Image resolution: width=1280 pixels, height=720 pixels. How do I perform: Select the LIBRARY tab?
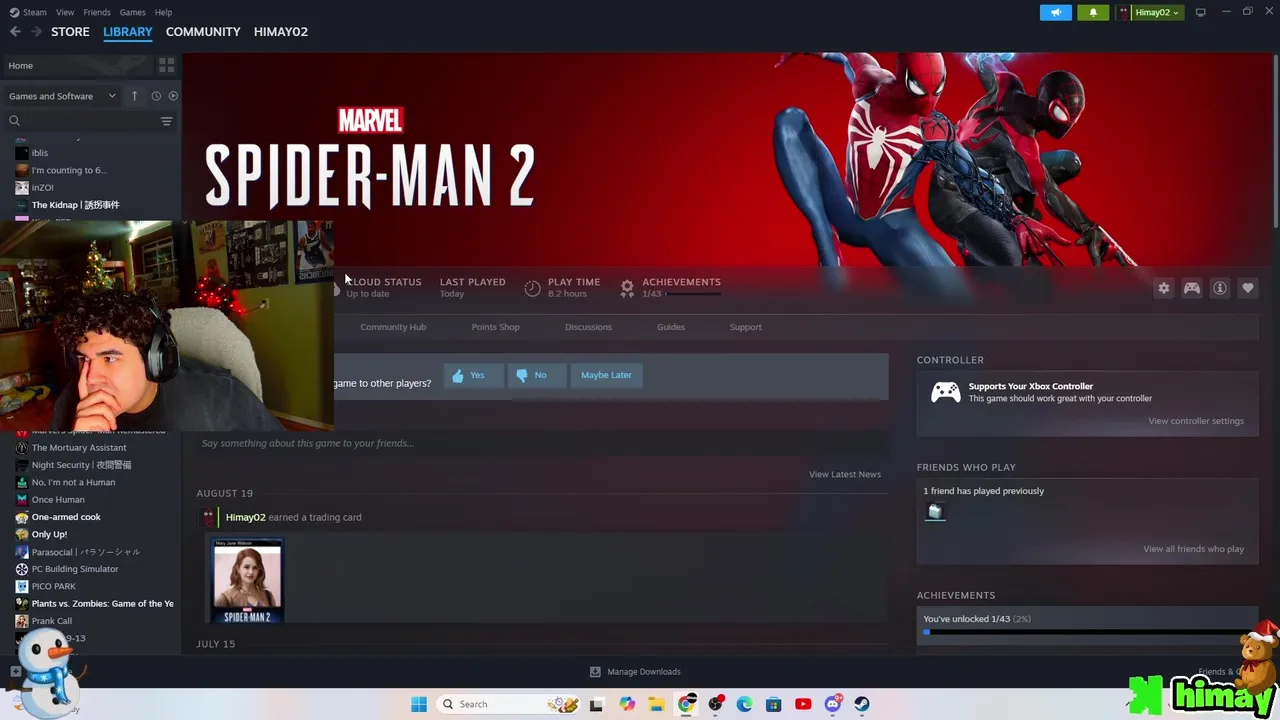click(128, 32)
